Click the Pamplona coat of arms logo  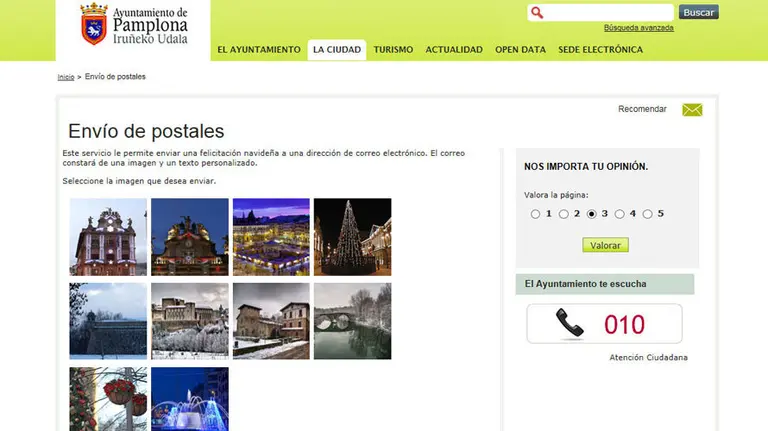[x=94, y=24]
